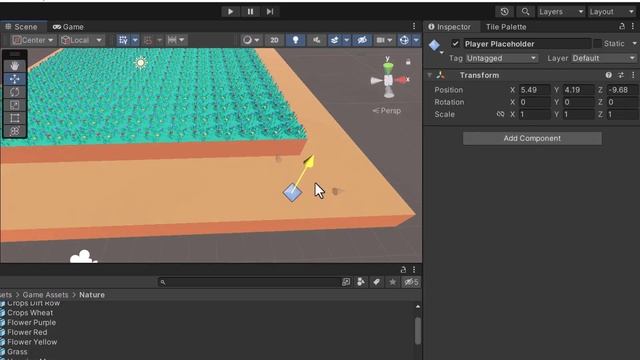
Task: Click the red X axis cone of the gizmo
Action: [x=402, y=80]
